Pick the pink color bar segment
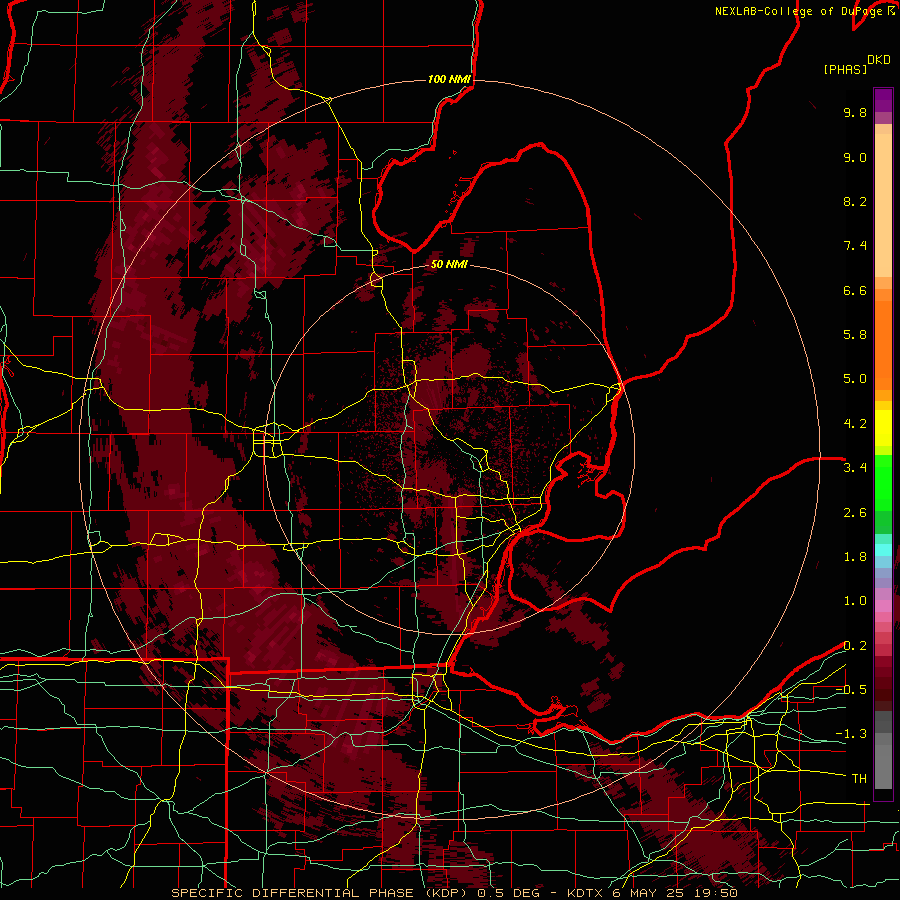The image size is (900, 900). click(883, 606)
